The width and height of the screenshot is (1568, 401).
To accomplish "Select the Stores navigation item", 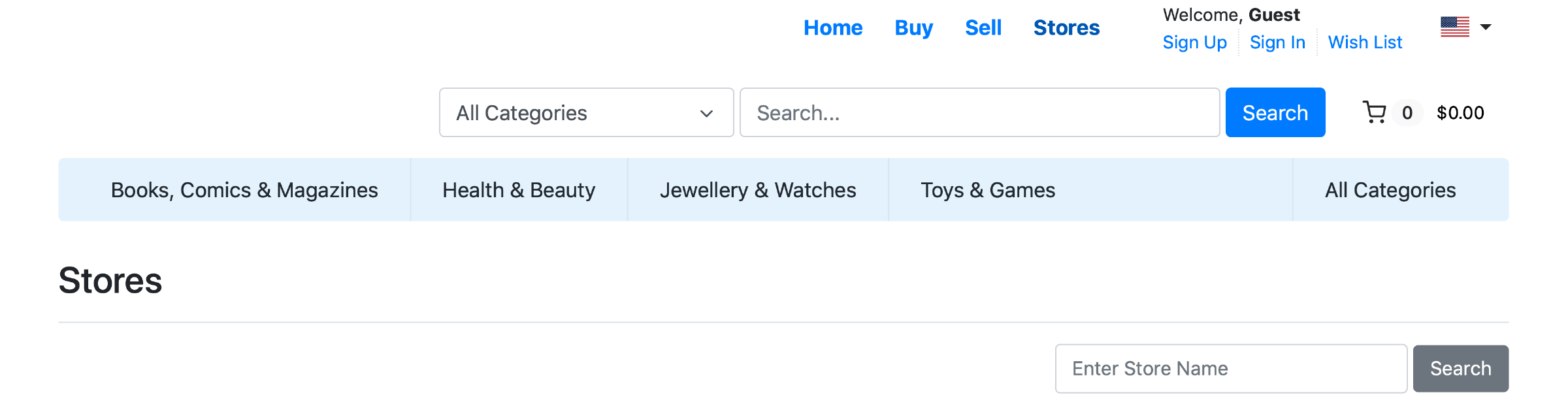I will tap(1066, 27).
